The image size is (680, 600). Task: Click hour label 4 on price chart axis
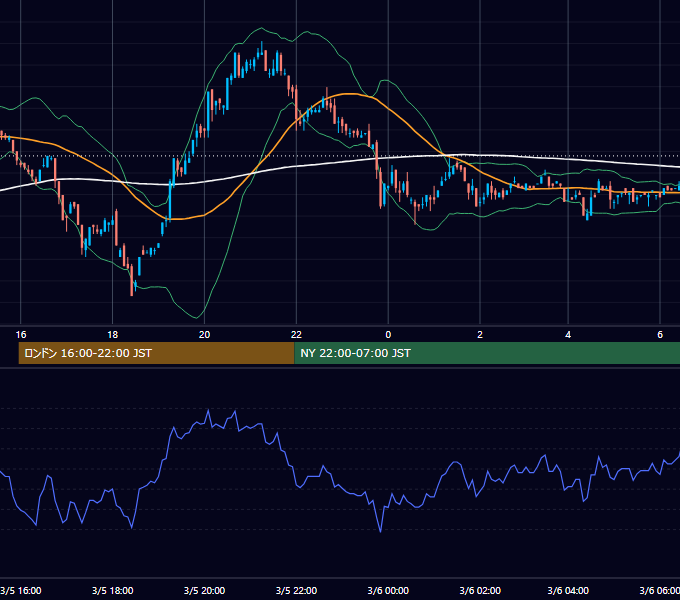[568, 335]
